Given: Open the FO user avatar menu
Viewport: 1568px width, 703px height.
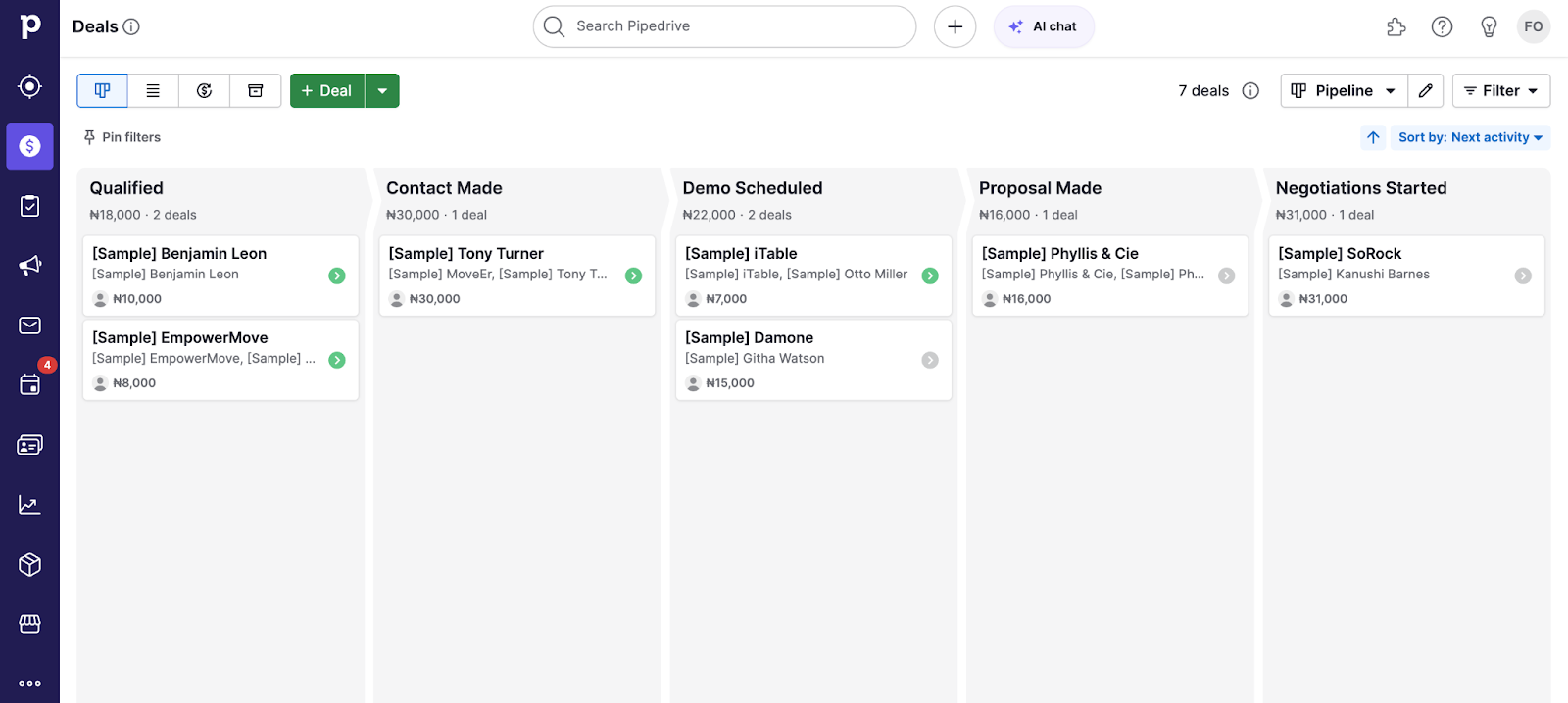Looking at the screenshot, I should 1534,26.
